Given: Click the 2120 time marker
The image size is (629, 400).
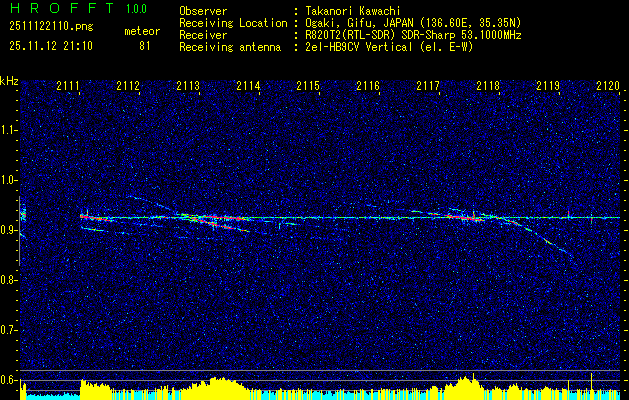Looking at the screenshot, I should [608, 86].
